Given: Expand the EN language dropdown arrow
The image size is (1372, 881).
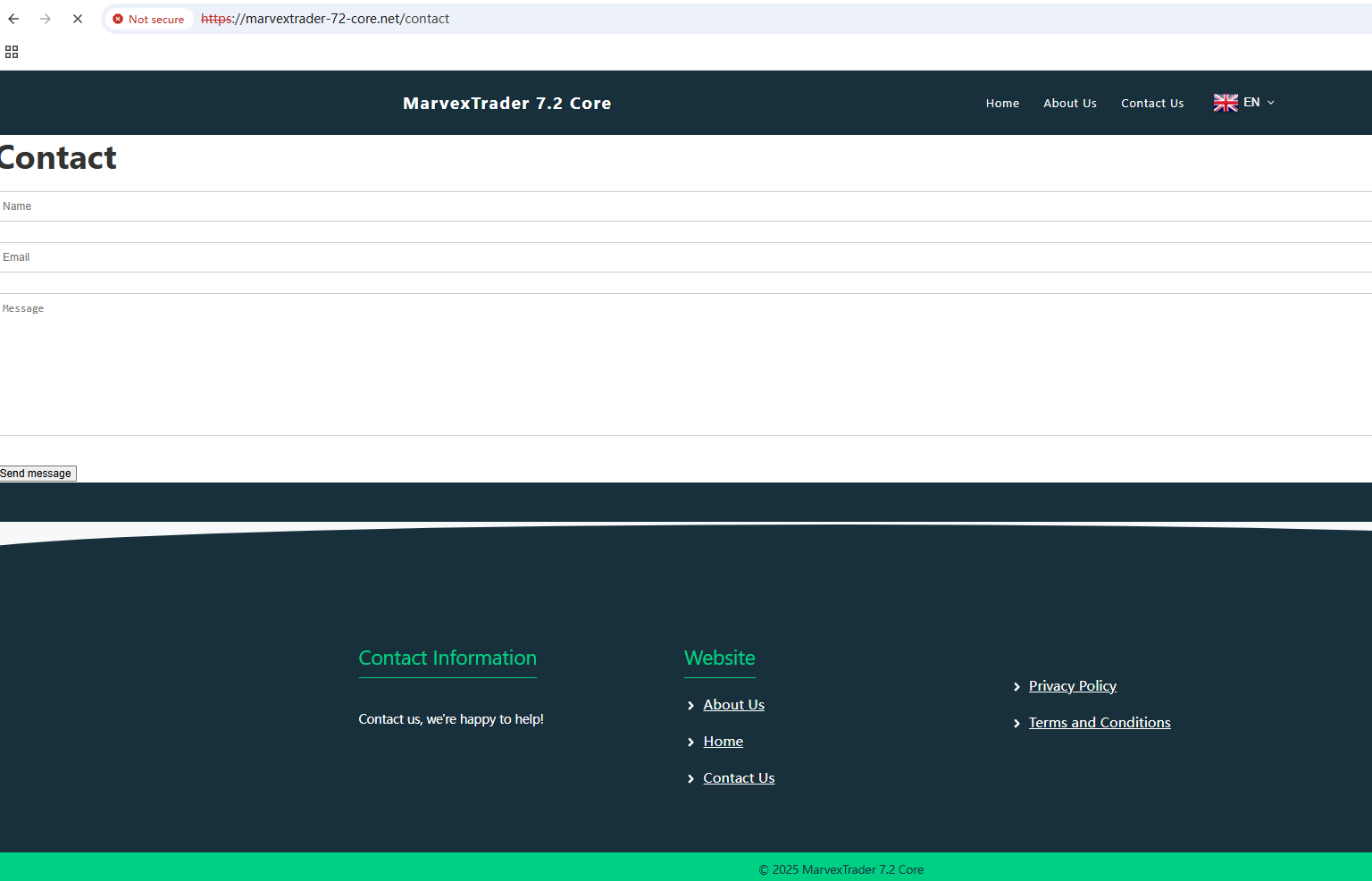Looking at the screenshot, I should 1271,103.
